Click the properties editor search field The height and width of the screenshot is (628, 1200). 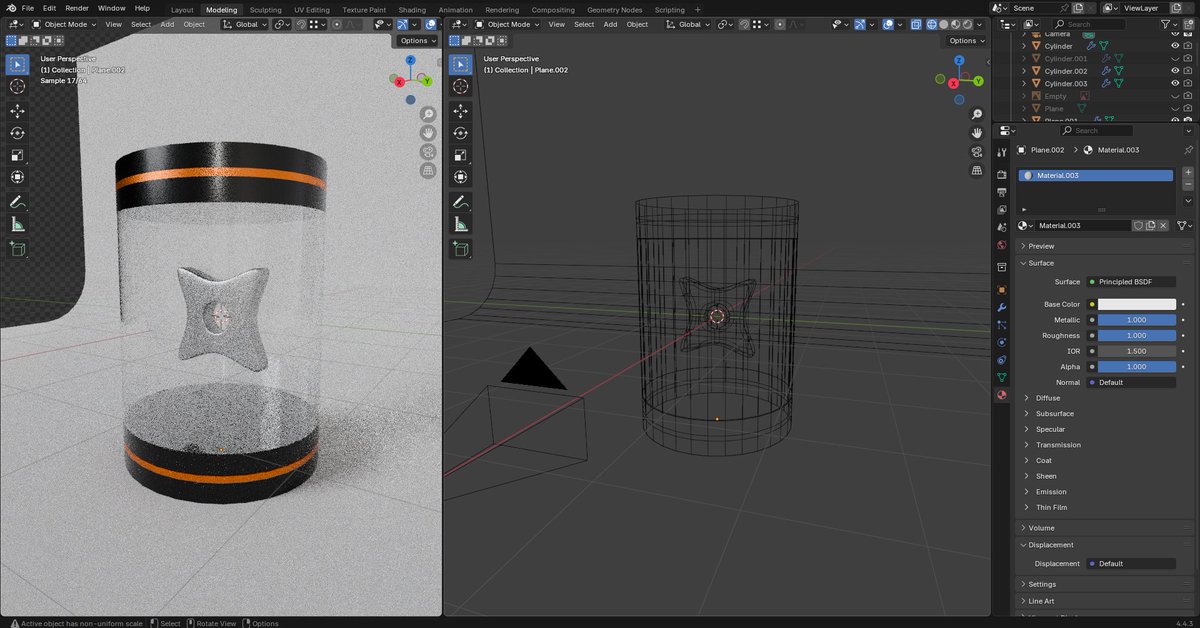click(x=1096, y=130)
